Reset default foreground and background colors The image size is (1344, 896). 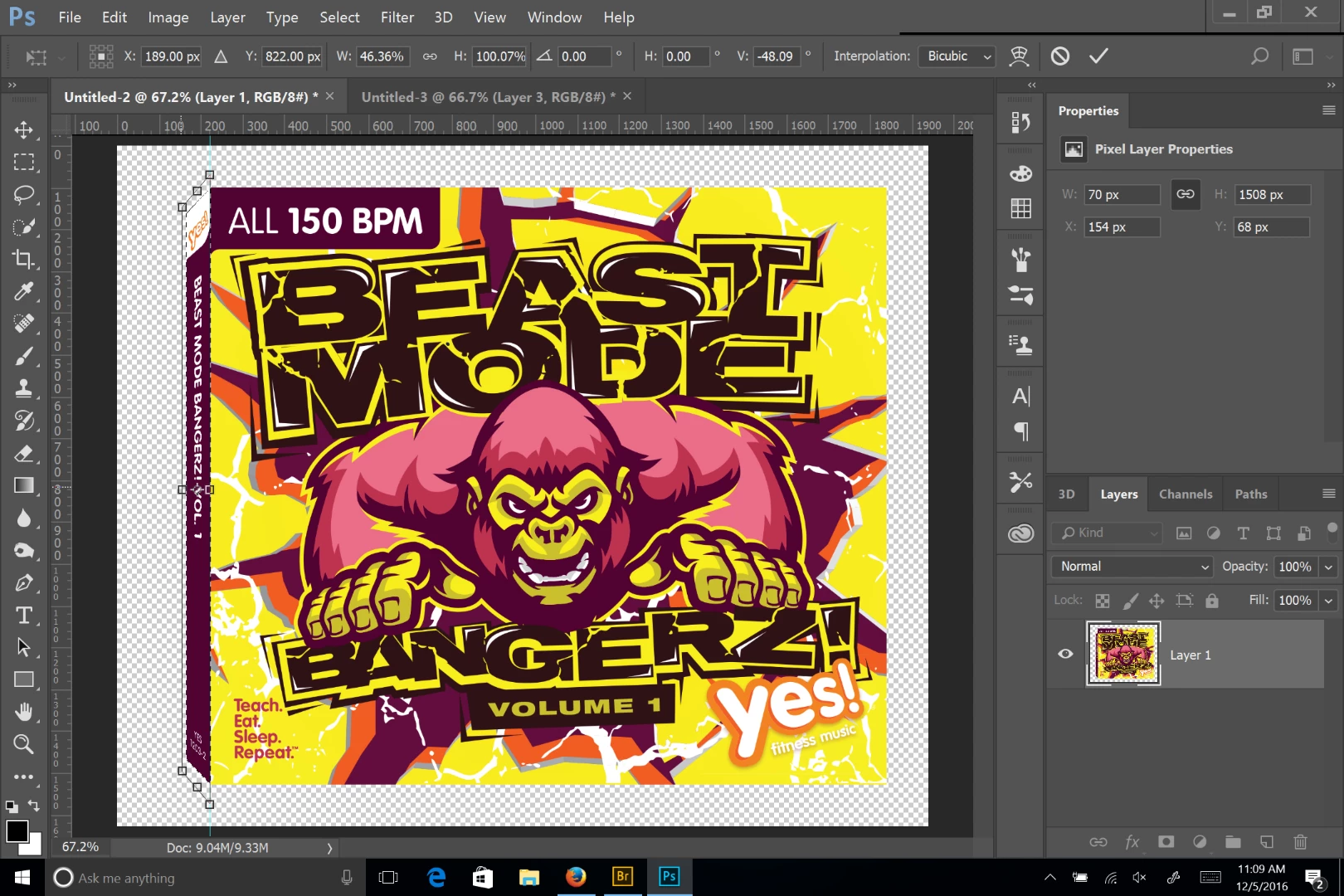click(12, 806)
